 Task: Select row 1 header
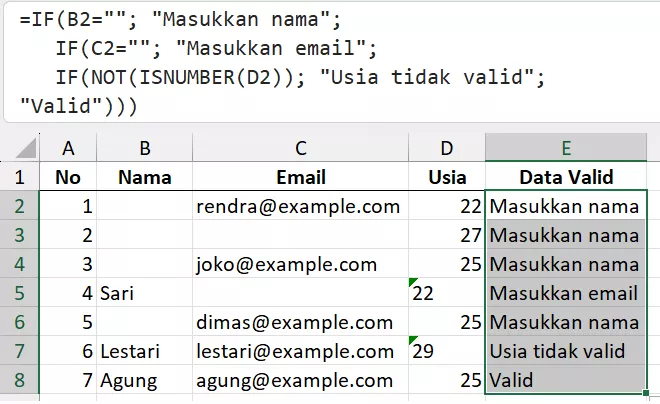pyautogui.click(x=19, y=178)
